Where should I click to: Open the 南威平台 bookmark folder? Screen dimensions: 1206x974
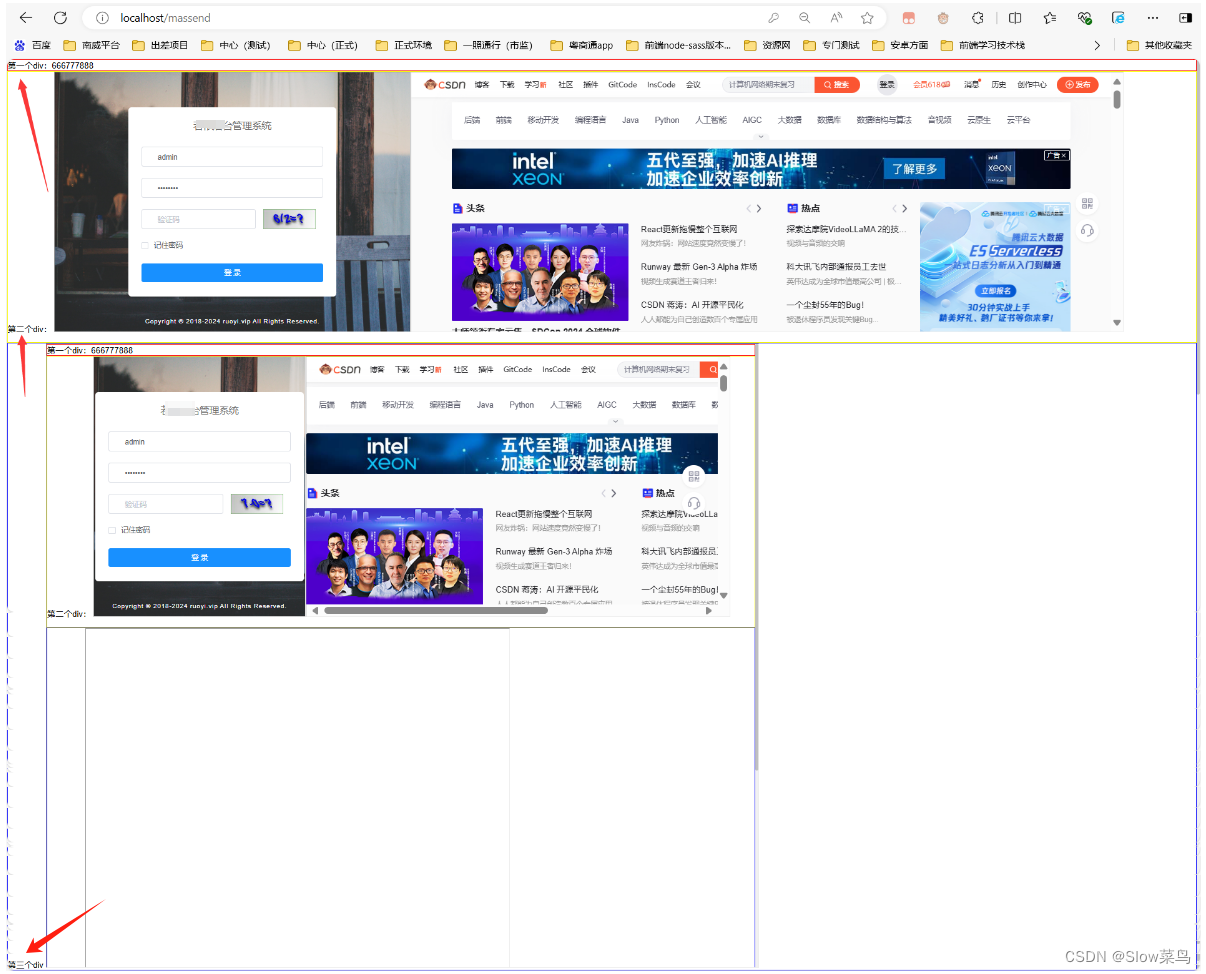coord(91,45)
